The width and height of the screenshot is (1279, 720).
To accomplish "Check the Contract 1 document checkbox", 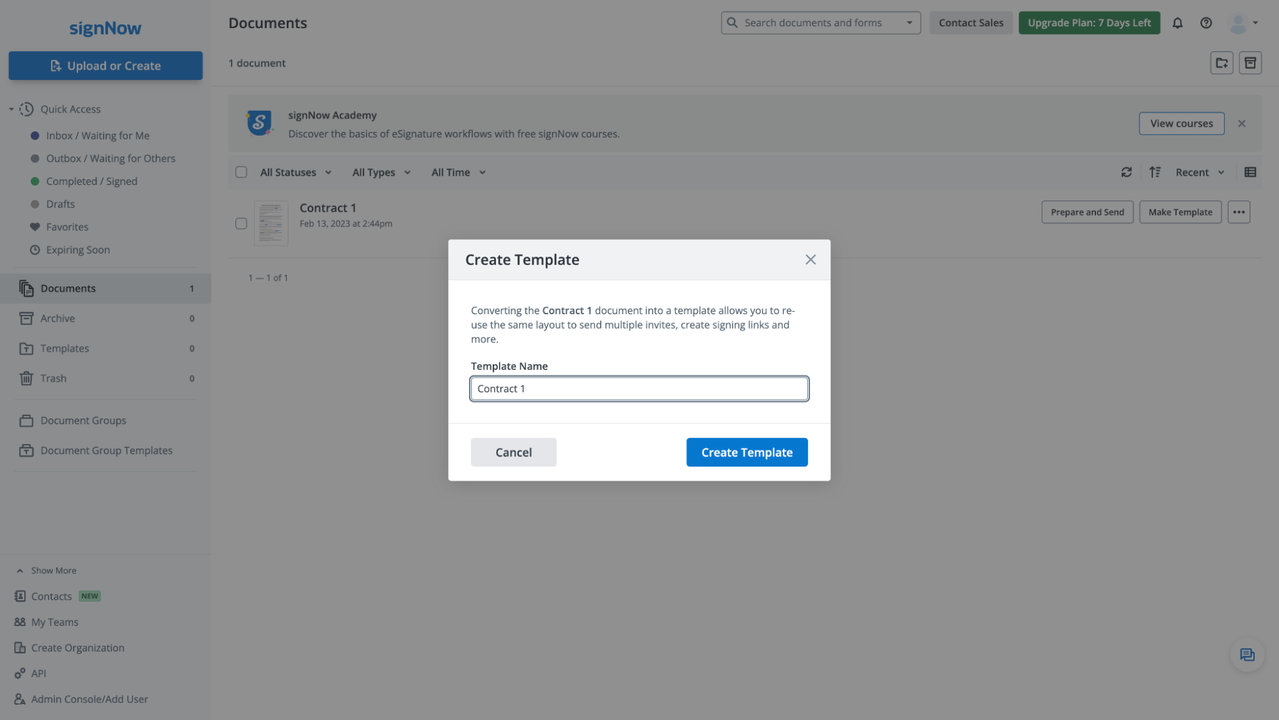I will point(241,223).
